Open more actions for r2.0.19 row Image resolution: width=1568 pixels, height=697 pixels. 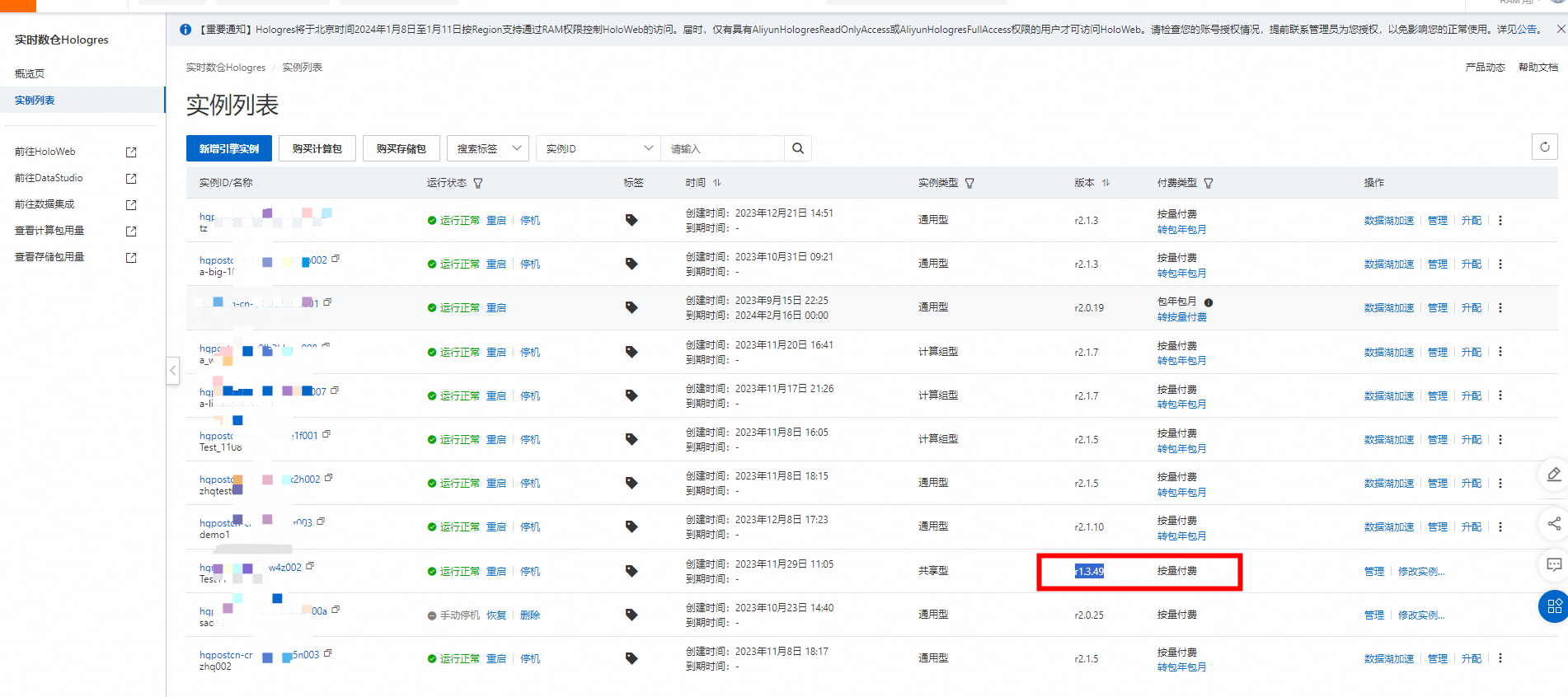1500,307
